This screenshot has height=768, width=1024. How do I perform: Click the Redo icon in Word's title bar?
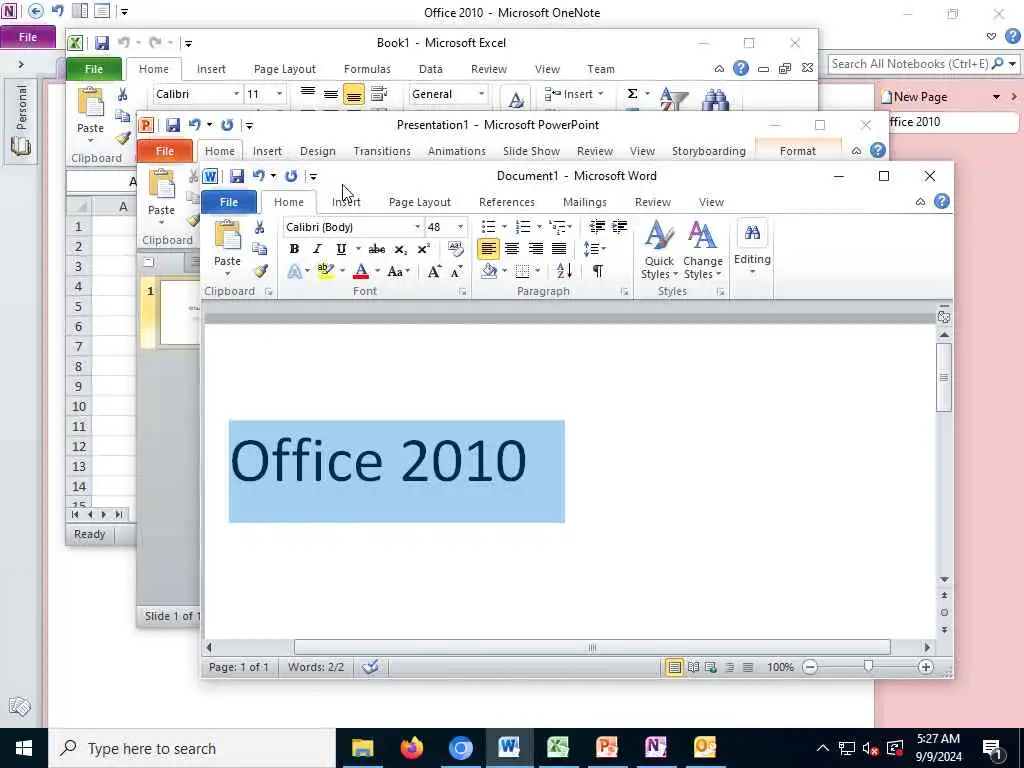click(x=291, y=176)
